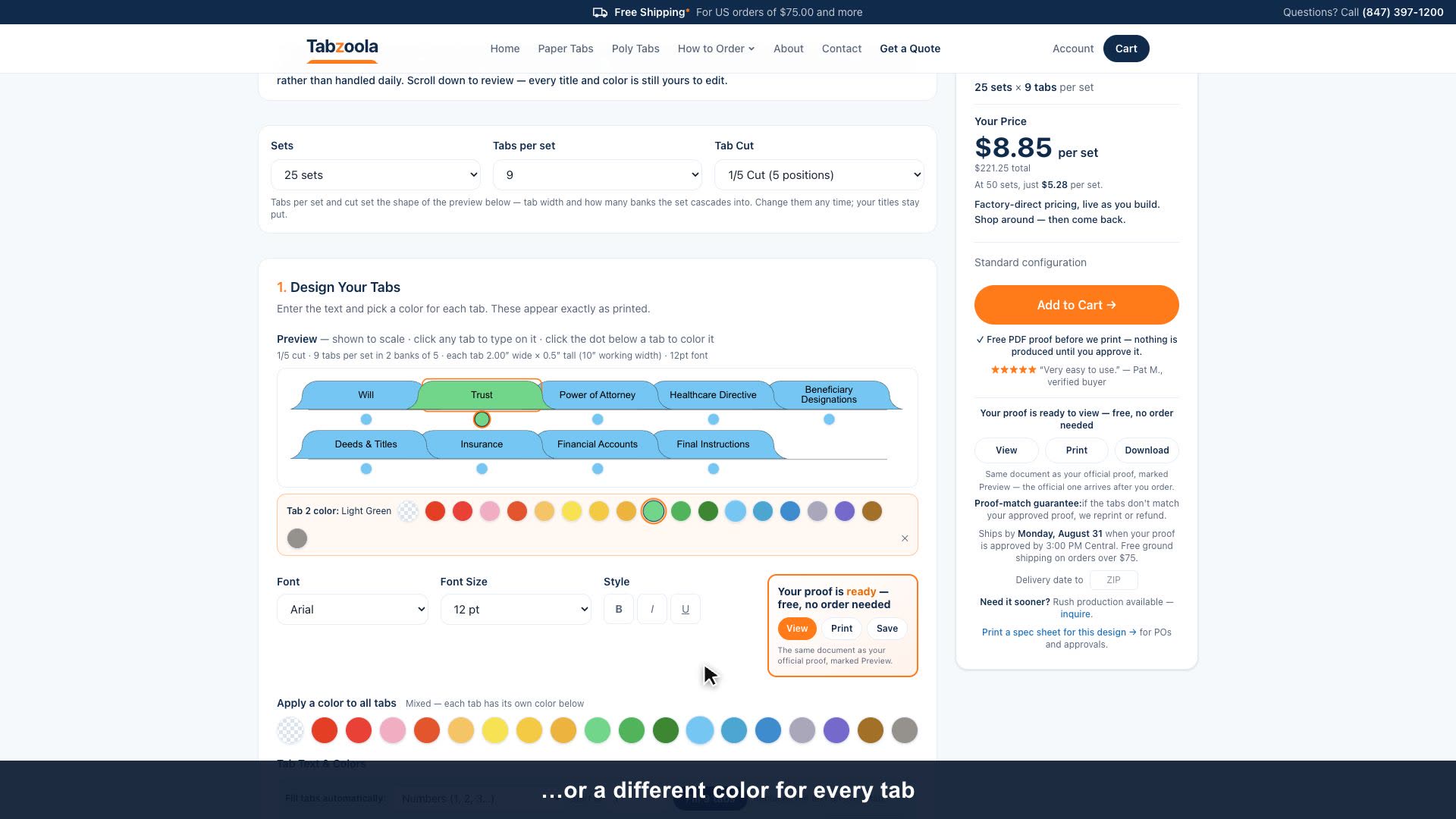Apply purple color to all tabs
1456x819 pixels.
[x=836, y=730]
